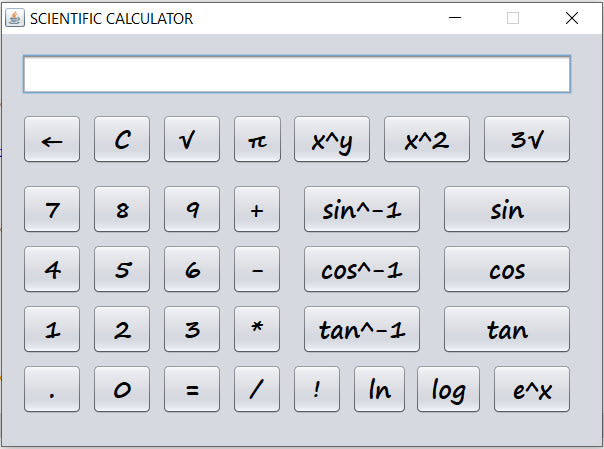Select the tan^-1 button
The width and height of the screenshot is (604, 449).
362,329
